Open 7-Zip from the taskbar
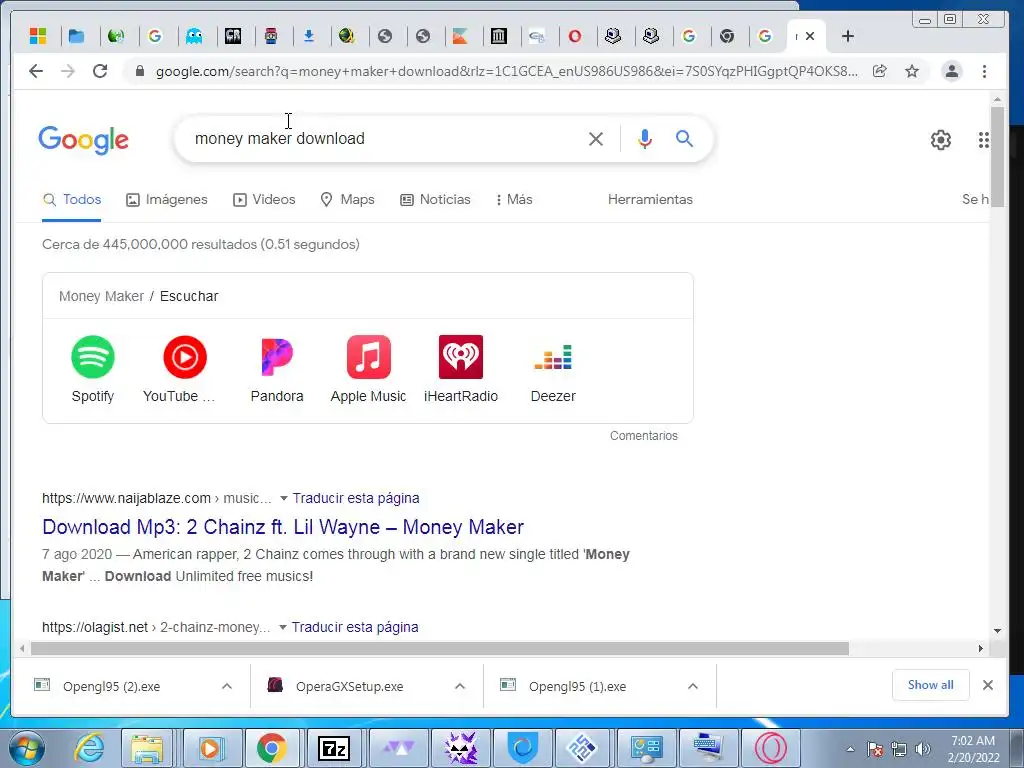The width and height of the screenshot is (1024, 768). tap(333, 748)
